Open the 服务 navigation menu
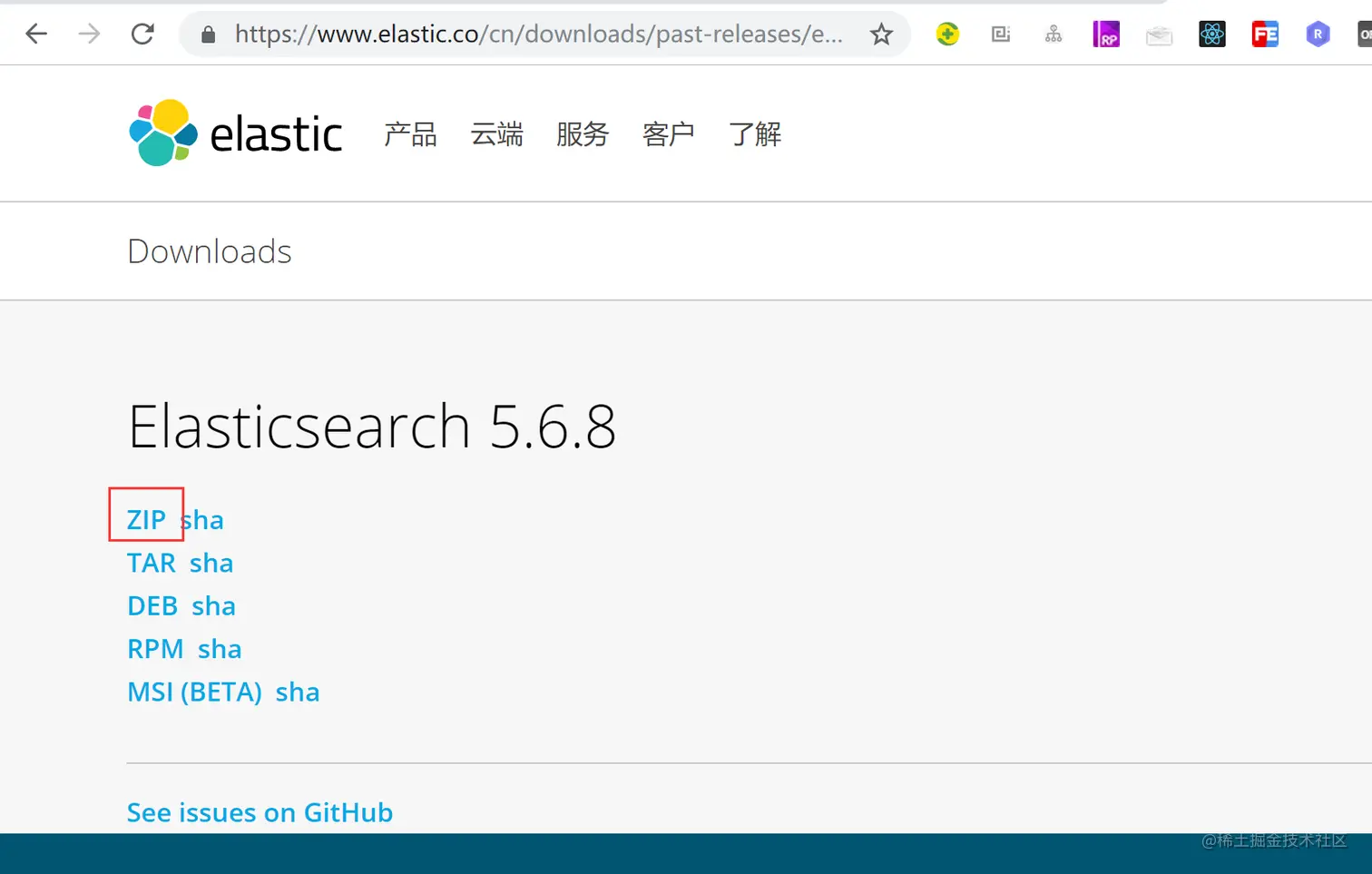 point(583,134)
